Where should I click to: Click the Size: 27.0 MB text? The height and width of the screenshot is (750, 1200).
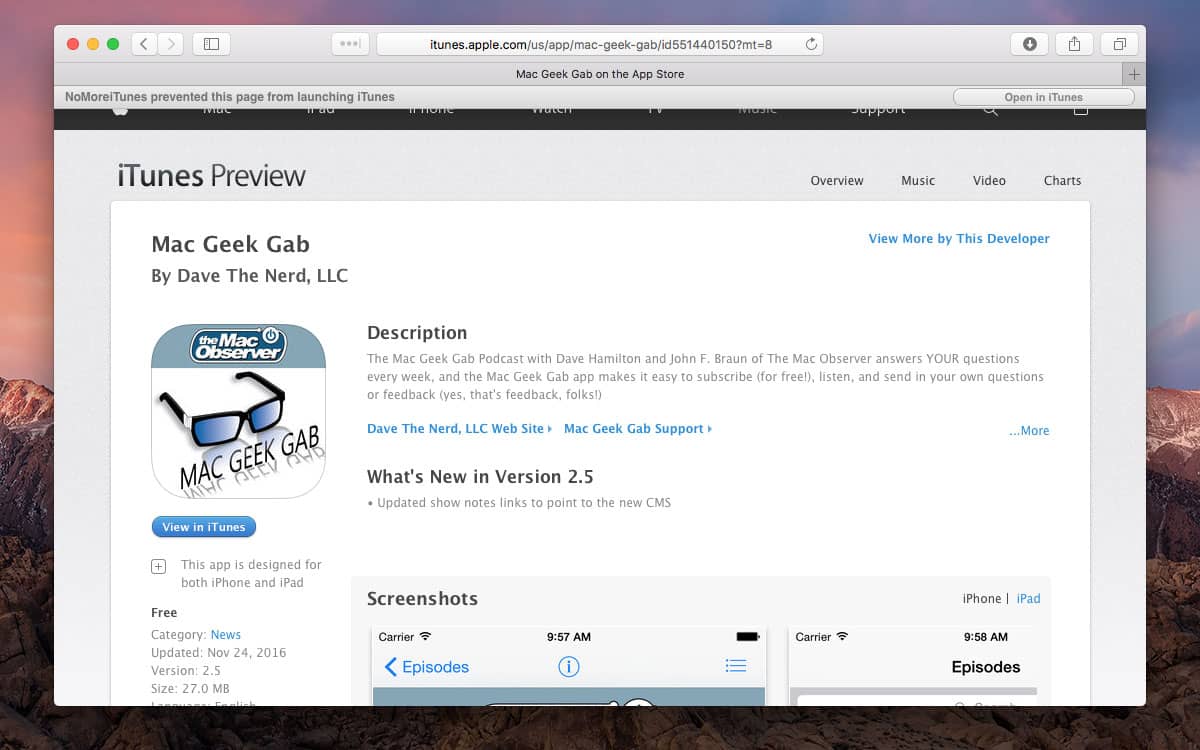[190, 689]
